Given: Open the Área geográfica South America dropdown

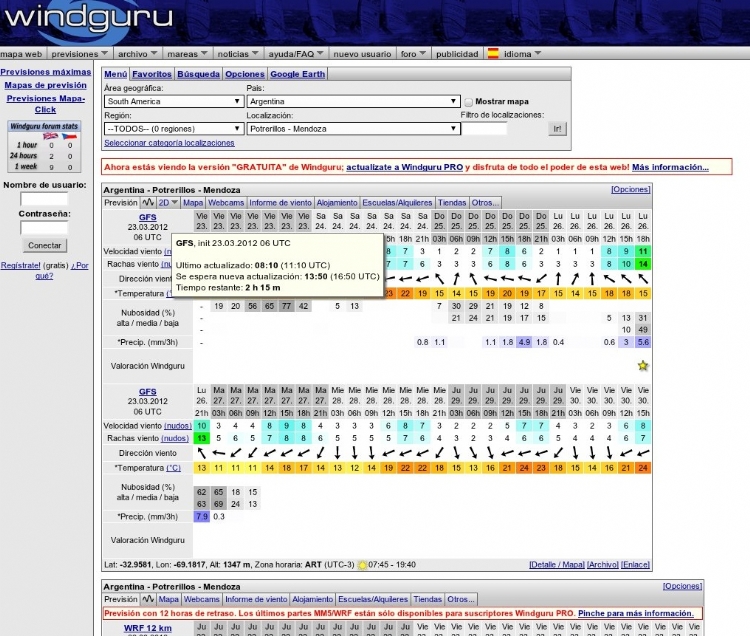Looking at the screenshot, I should [174, 101].
